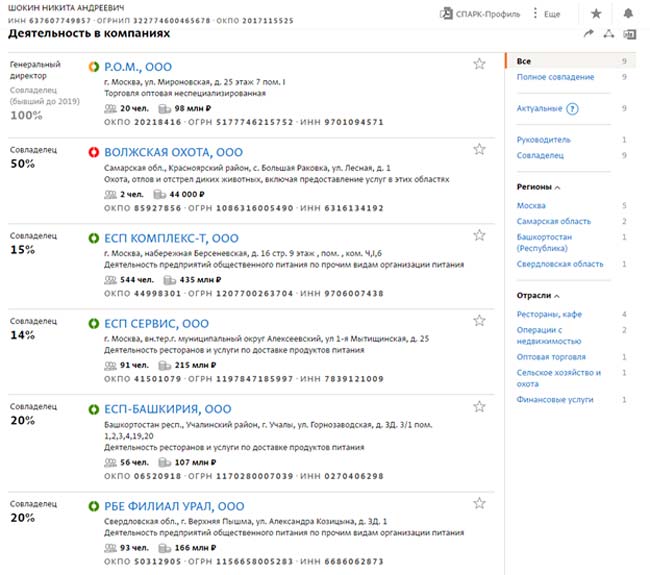Click the status icon beside ЕСП-БАШКИРИЯ
650x575 pixels.
click(x=94, y=409)
